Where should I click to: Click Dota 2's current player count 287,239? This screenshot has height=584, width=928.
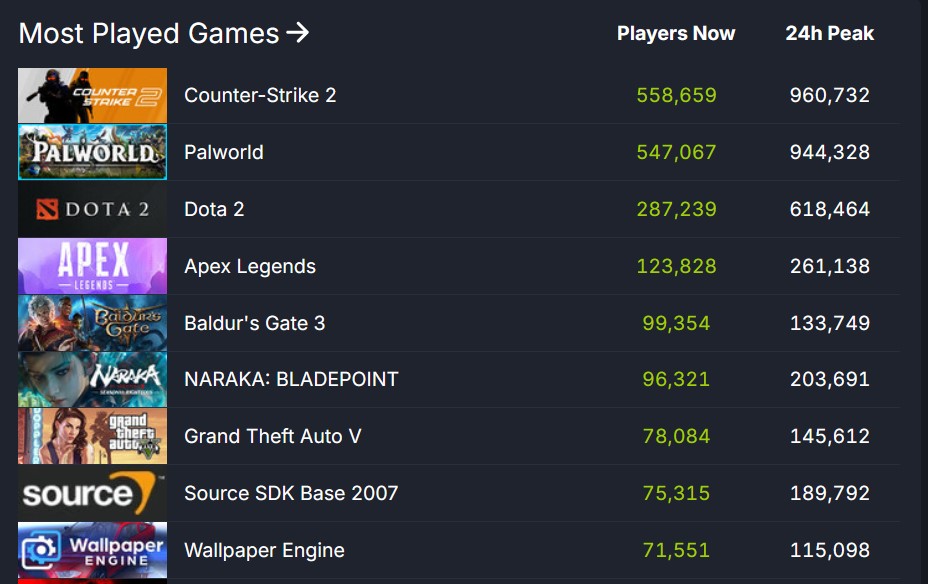(677, 209)
